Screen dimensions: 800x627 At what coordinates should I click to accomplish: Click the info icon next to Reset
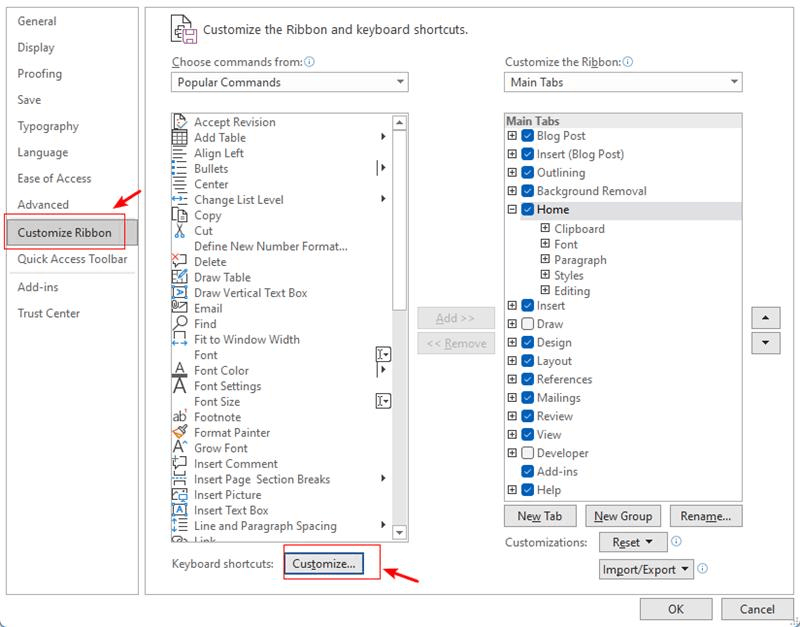pyautogui.click(x=677, y=541)
